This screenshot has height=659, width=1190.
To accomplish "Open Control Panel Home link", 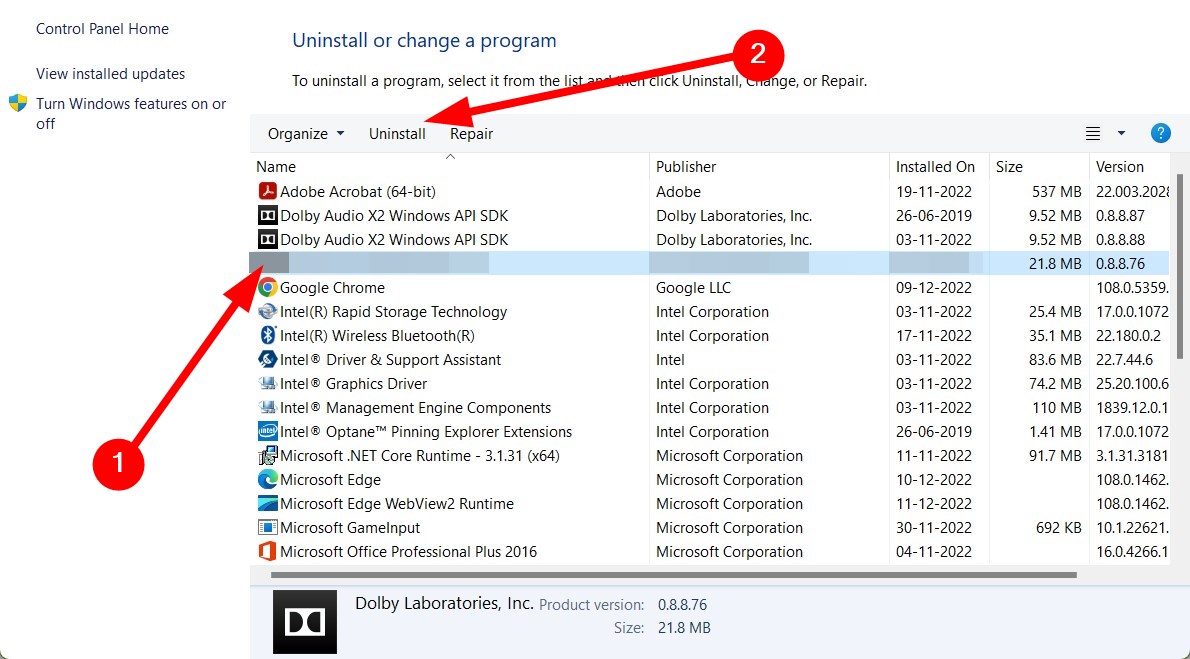I will 102,29.
